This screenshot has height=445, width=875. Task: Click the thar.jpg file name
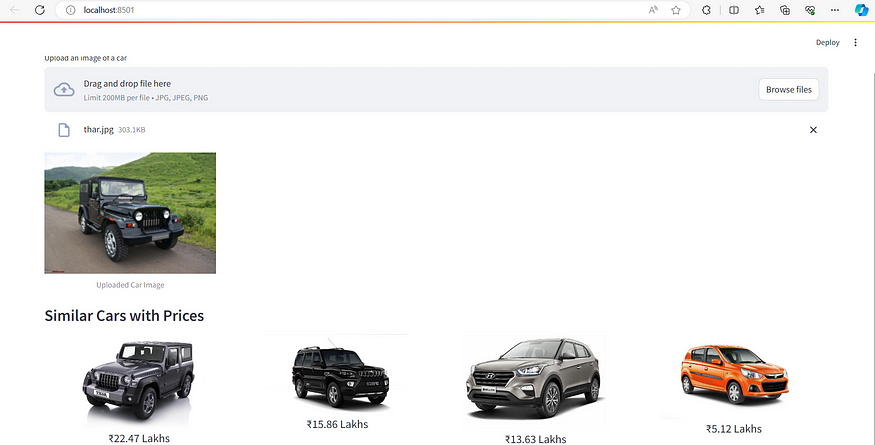[99, 129]
